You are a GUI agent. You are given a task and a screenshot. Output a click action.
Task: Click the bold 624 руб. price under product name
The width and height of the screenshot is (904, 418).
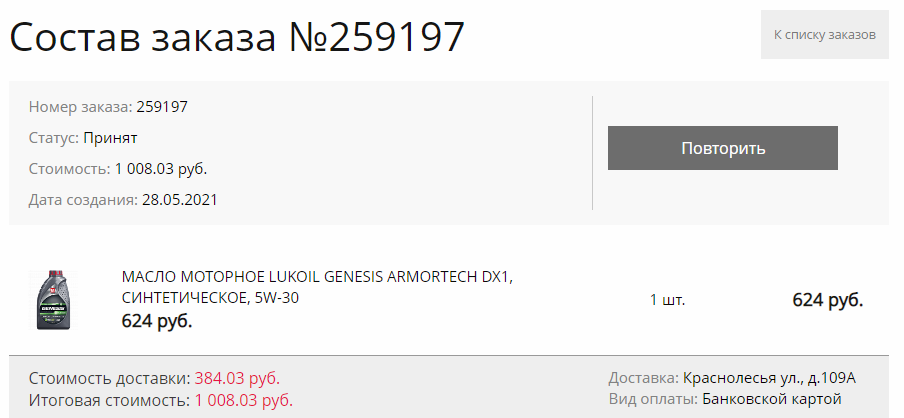tap(157, 321)
